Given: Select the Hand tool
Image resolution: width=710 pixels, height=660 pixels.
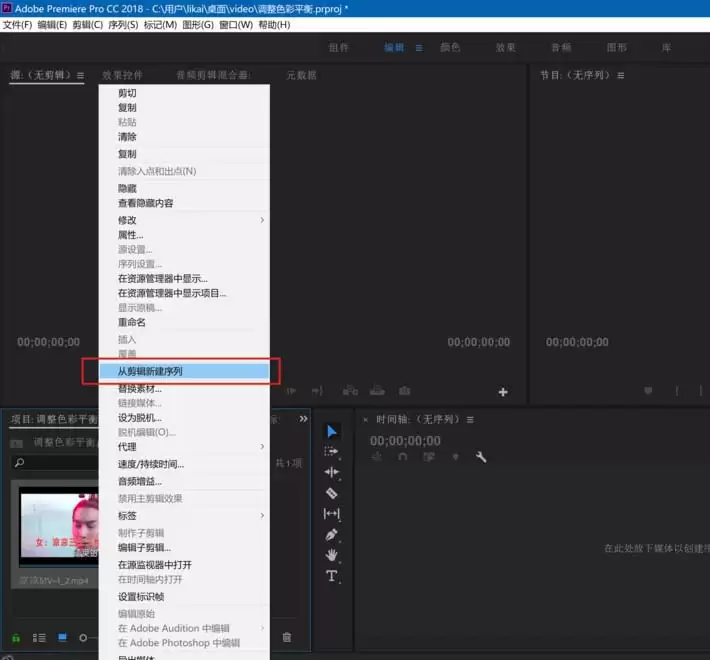Looking at the screenshot, I should point(332,555).
